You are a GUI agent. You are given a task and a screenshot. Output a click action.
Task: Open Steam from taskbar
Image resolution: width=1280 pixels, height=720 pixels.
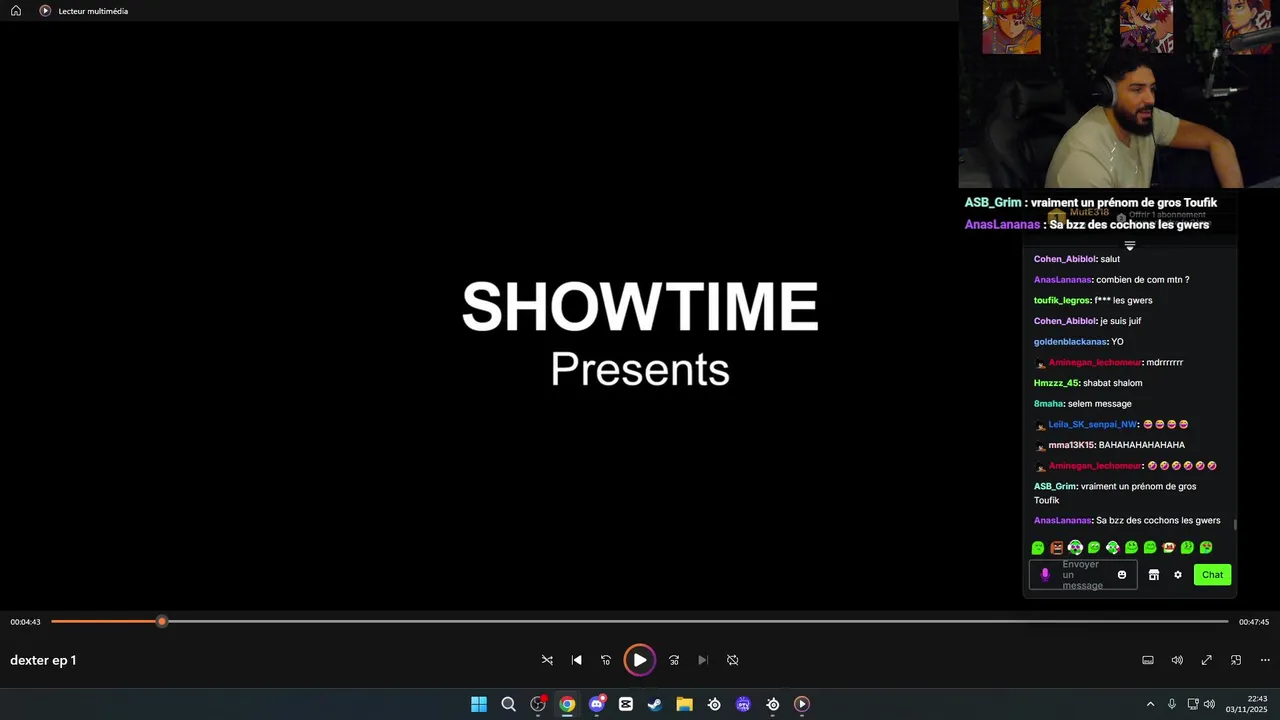(655, 704)
